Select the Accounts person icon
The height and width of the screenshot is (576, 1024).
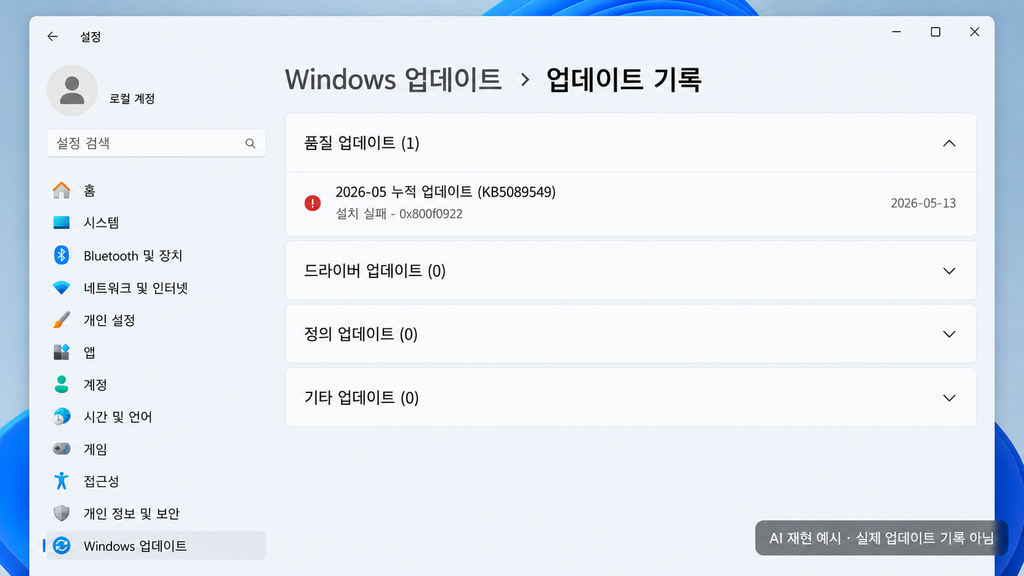coord(61,384)
